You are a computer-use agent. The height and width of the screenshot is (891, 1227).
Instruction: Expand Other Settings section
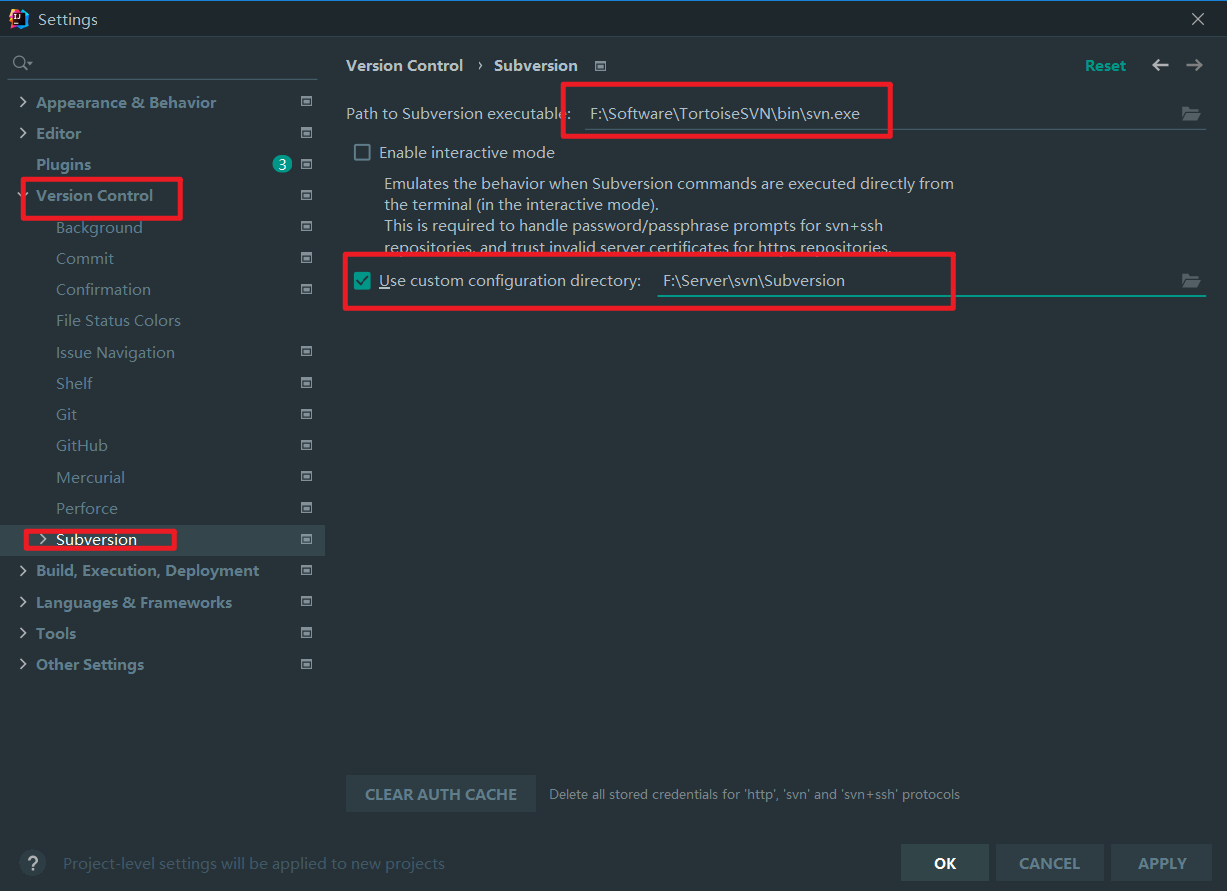(23, 664)
